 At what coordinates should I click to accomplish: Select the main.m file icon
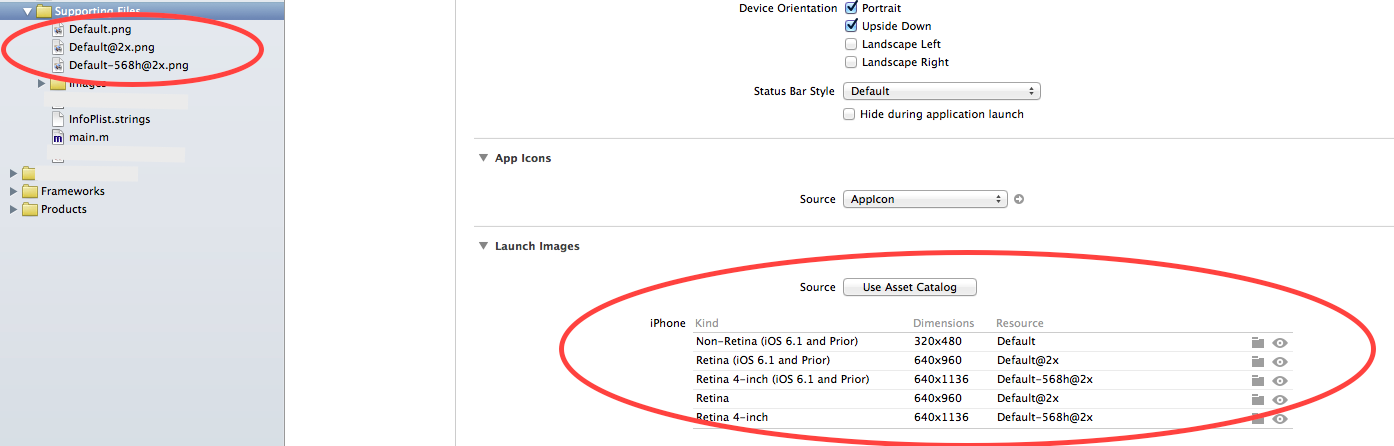coord(58,137)
